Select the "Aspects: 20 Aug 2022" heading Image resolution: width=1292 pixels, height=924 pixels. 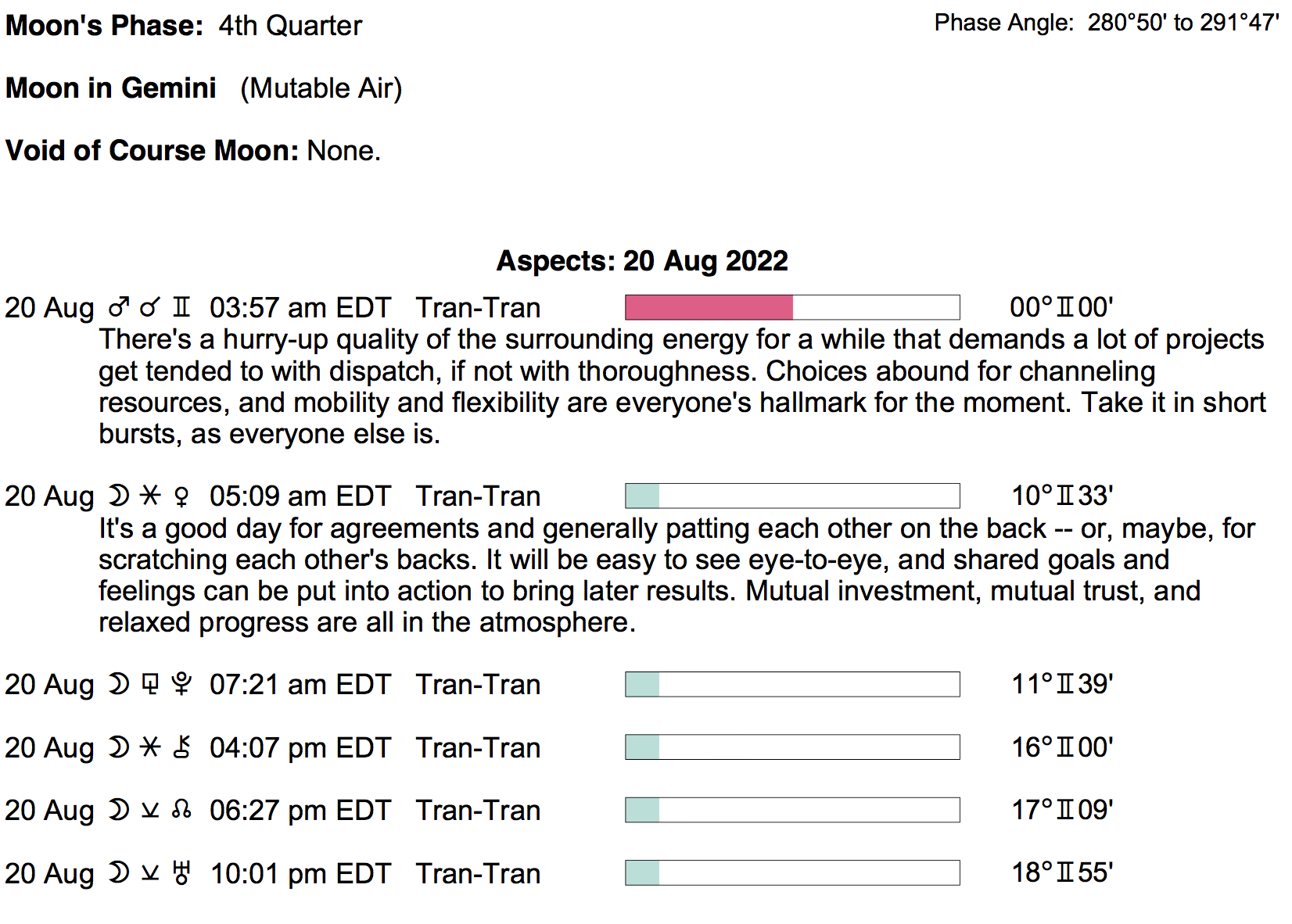pyautogui.click(x=642, y=260)
